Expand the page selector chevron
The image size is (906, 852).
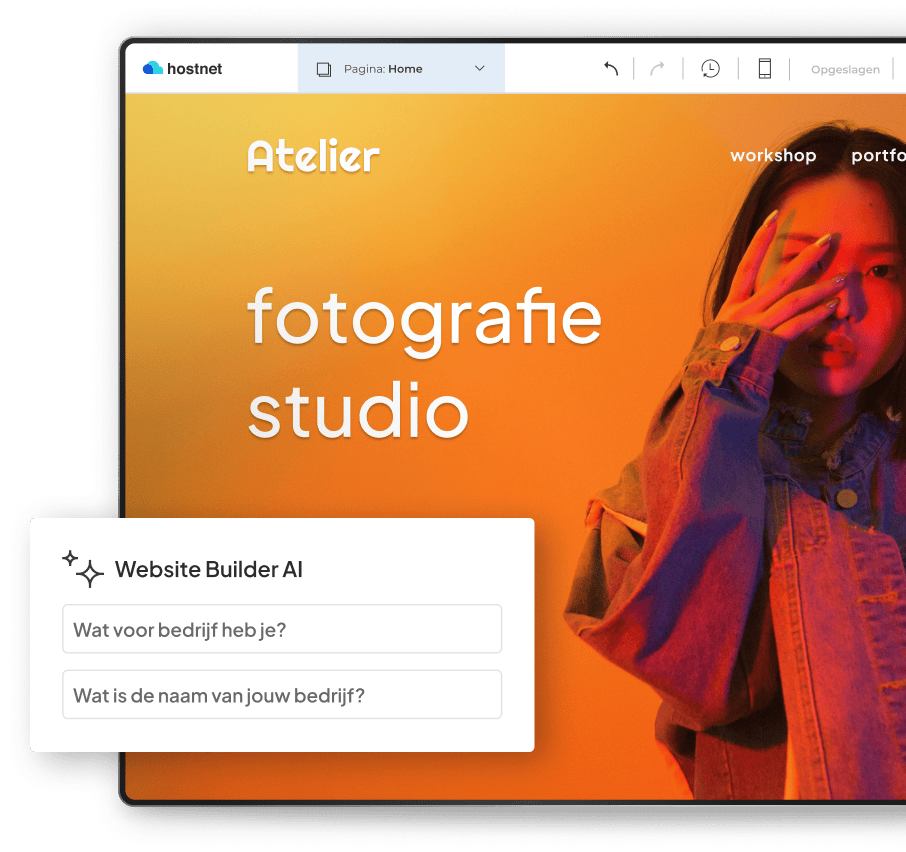tap(480, 68)
